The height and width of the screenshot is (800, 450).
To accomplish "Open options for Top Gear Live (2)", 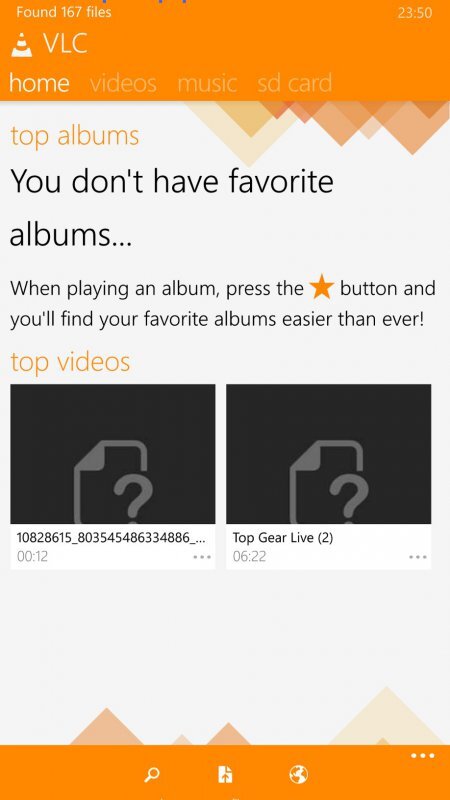I will click(x=418, y=557).
